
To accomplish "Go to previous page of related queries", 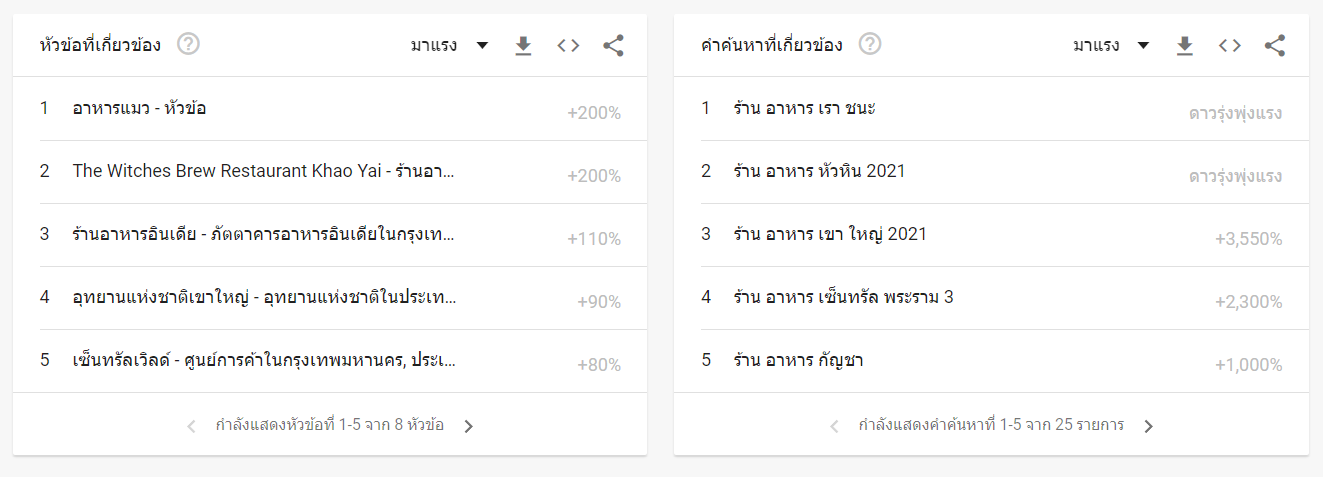I will [834, 426].
